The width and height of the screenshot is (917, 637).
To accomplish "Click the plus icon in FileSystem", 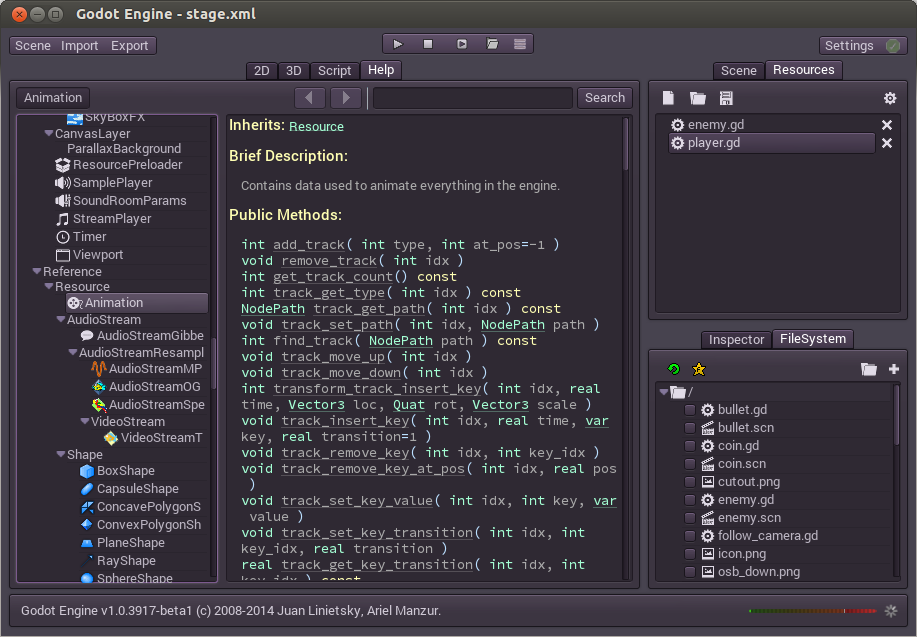I will point(894,369).
